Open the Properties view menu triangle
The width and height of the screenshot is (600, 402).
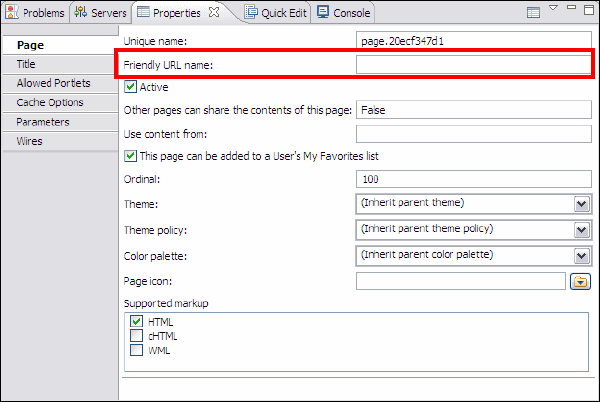click(x=553, y=10)
